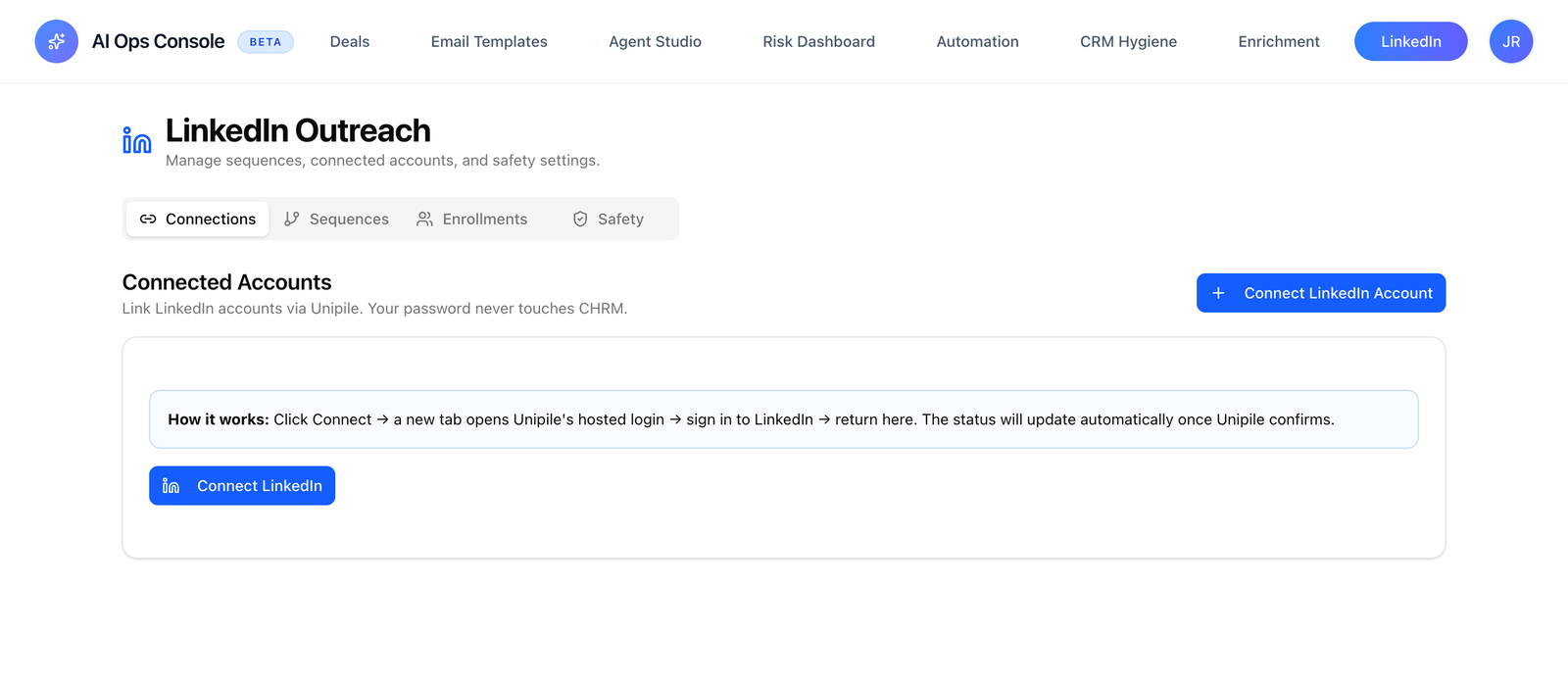The width and height of the screenshot is (1568, 686).
Task: Click the AI Ops Console sparkle logo
Action: click(57, 41)
